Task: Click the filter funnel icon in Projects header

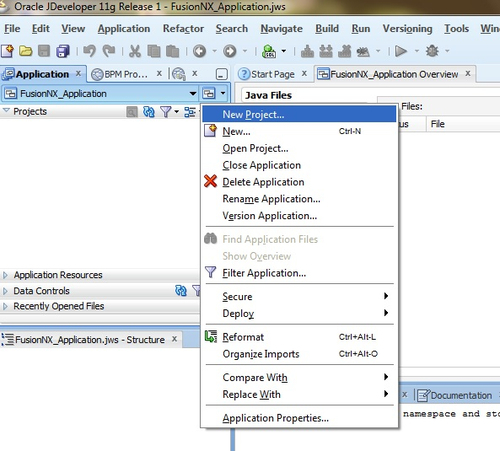Action: (x=165, y=112)
